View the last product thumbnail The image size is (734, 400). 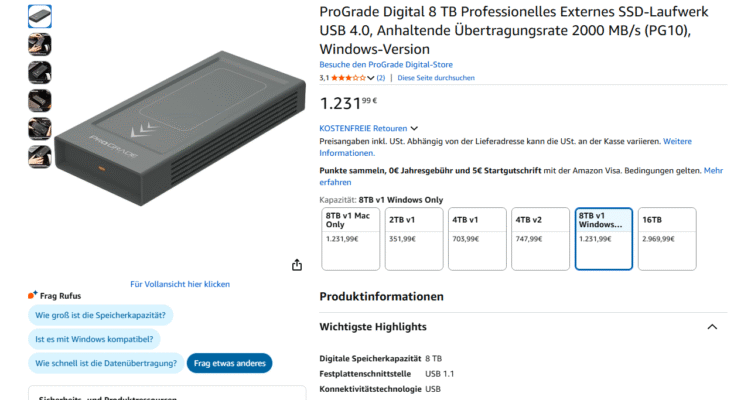tap(40, 156)
